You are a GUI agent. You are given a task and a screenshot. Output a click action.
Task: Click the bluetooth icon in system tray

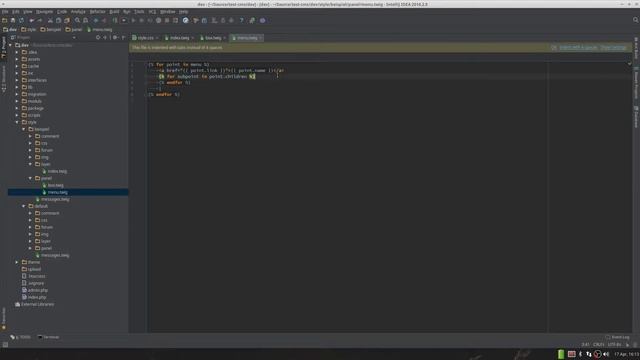[x=580, y=354]
